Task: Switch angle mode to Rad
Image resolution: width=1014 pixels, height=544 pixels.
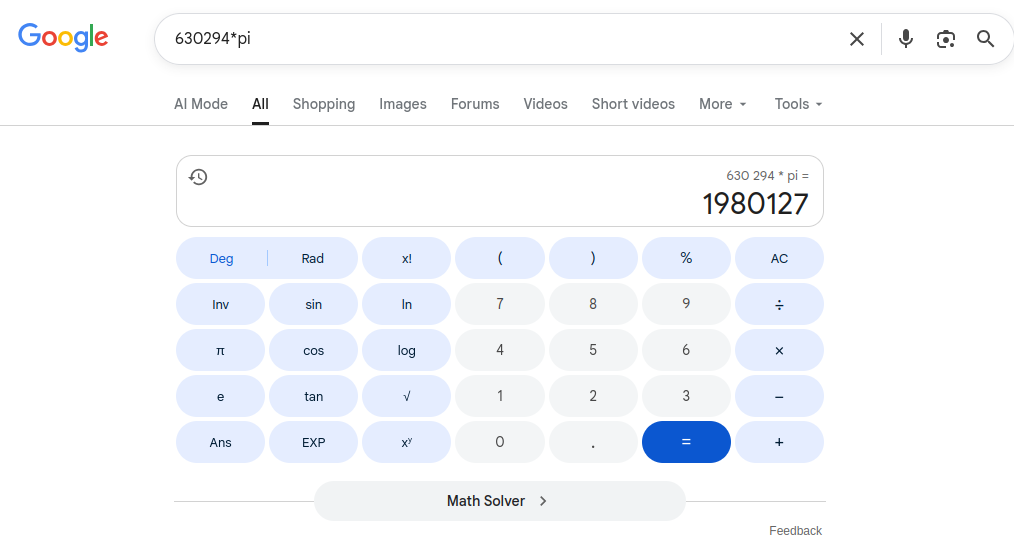Action: 312,258
